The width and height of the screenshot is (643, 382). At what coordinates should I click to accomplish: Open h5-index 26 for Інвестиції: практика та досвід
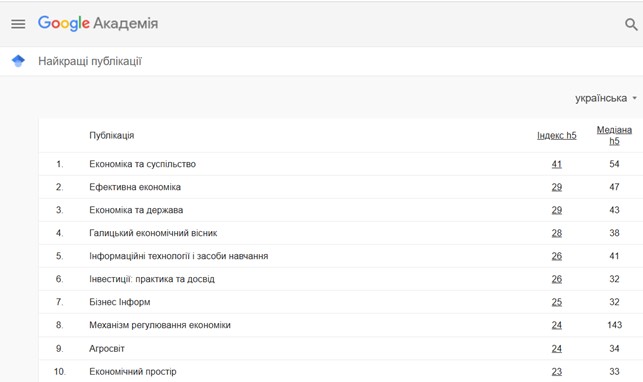point(556,279)
